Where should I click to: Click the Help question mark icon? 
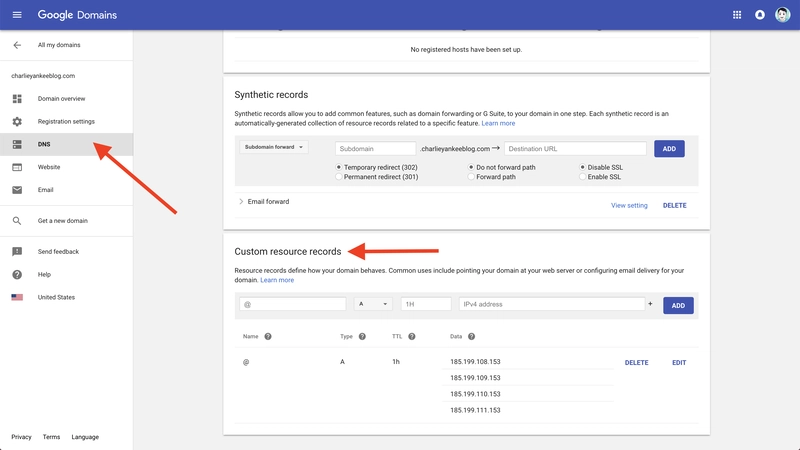pos(17,274)
